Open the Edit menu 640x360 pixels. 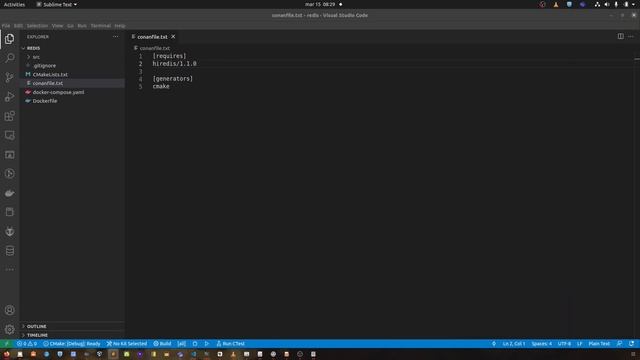pyautogui.click(x=18, y=26)
